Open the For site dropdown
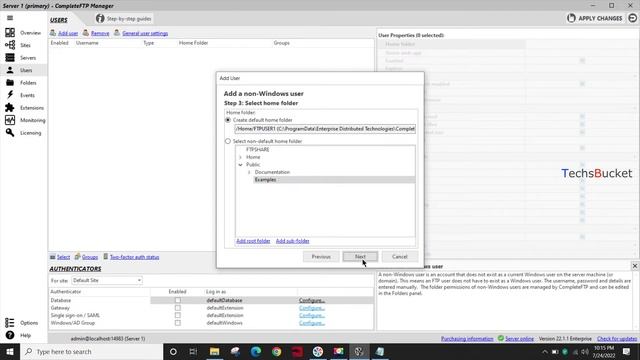 pyautogui.click(x=107, y=280)
